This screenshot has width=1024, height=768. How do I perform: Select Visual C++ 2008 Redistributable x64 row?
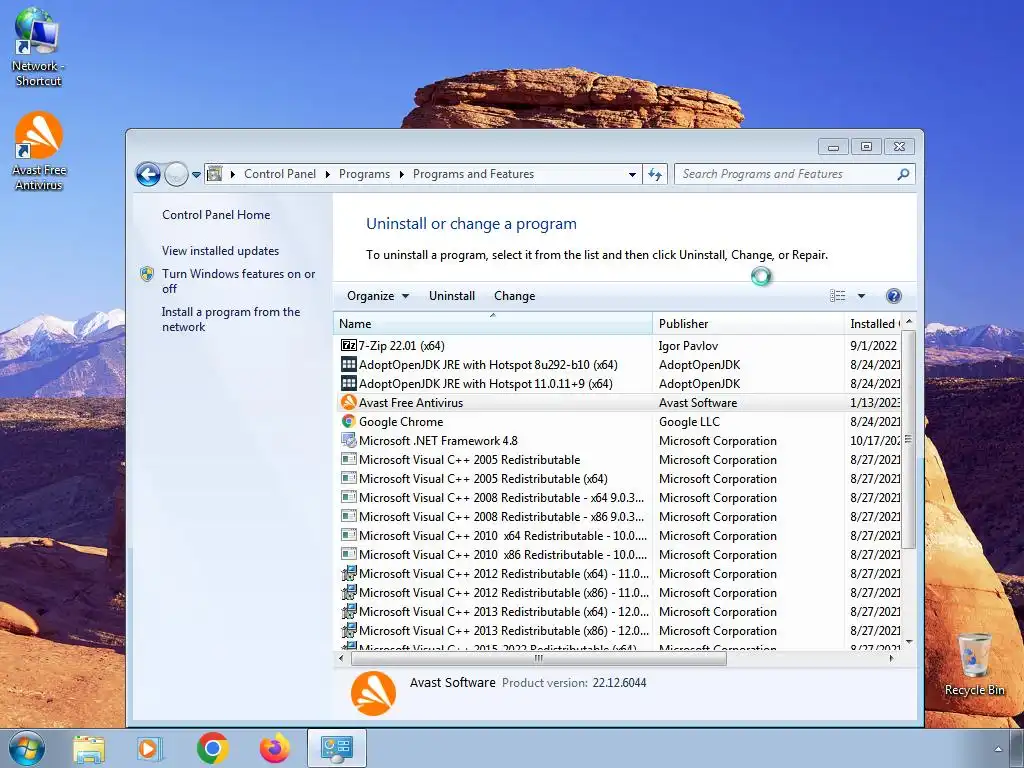(x=618, y=498)
